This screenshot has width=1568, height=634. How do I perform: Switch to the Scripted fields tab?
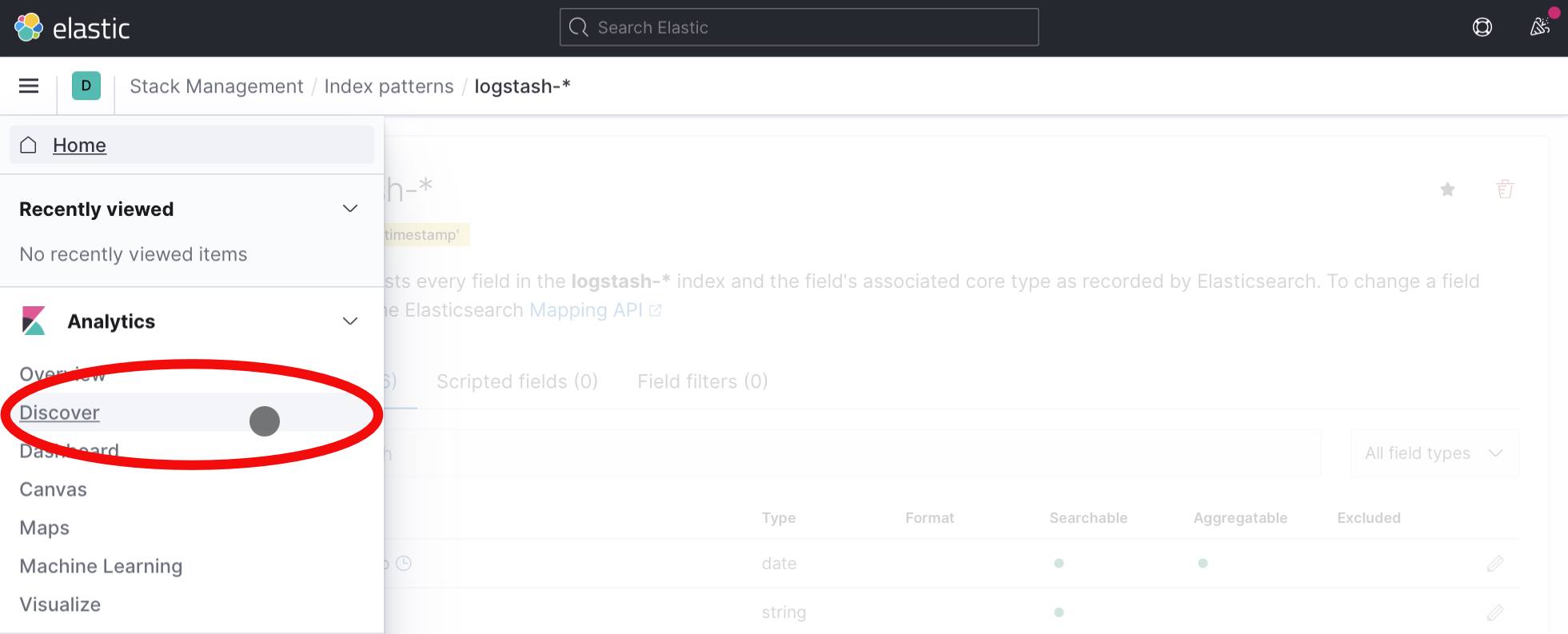pos(517,381)
